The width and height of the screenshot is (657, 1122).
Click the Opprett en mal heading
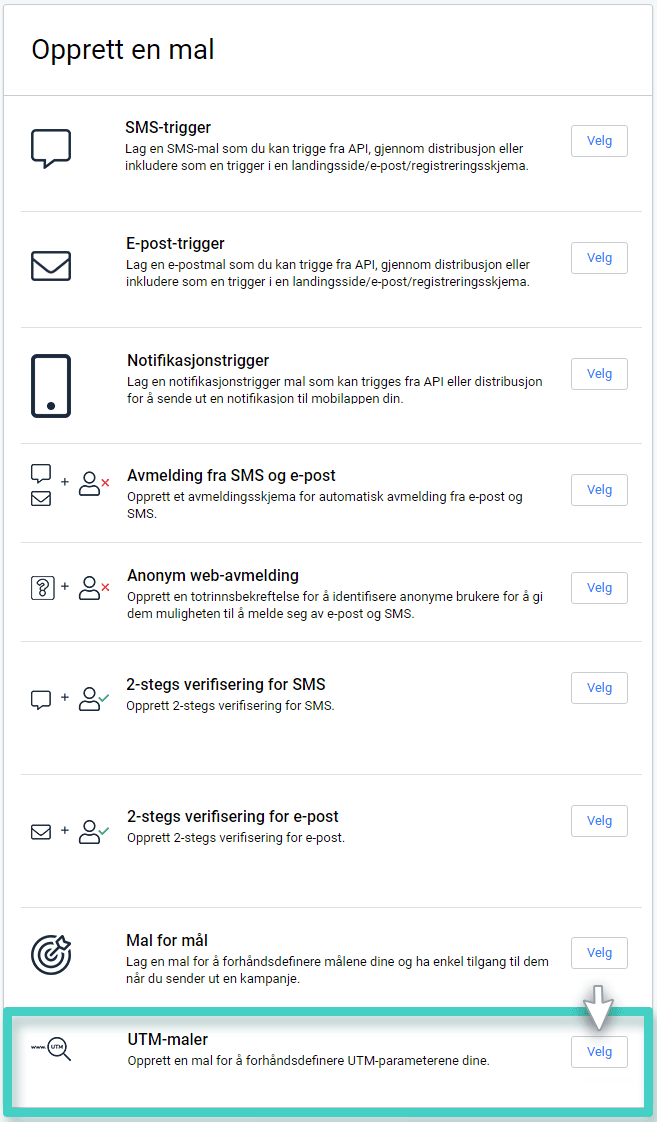pos(123,49)
